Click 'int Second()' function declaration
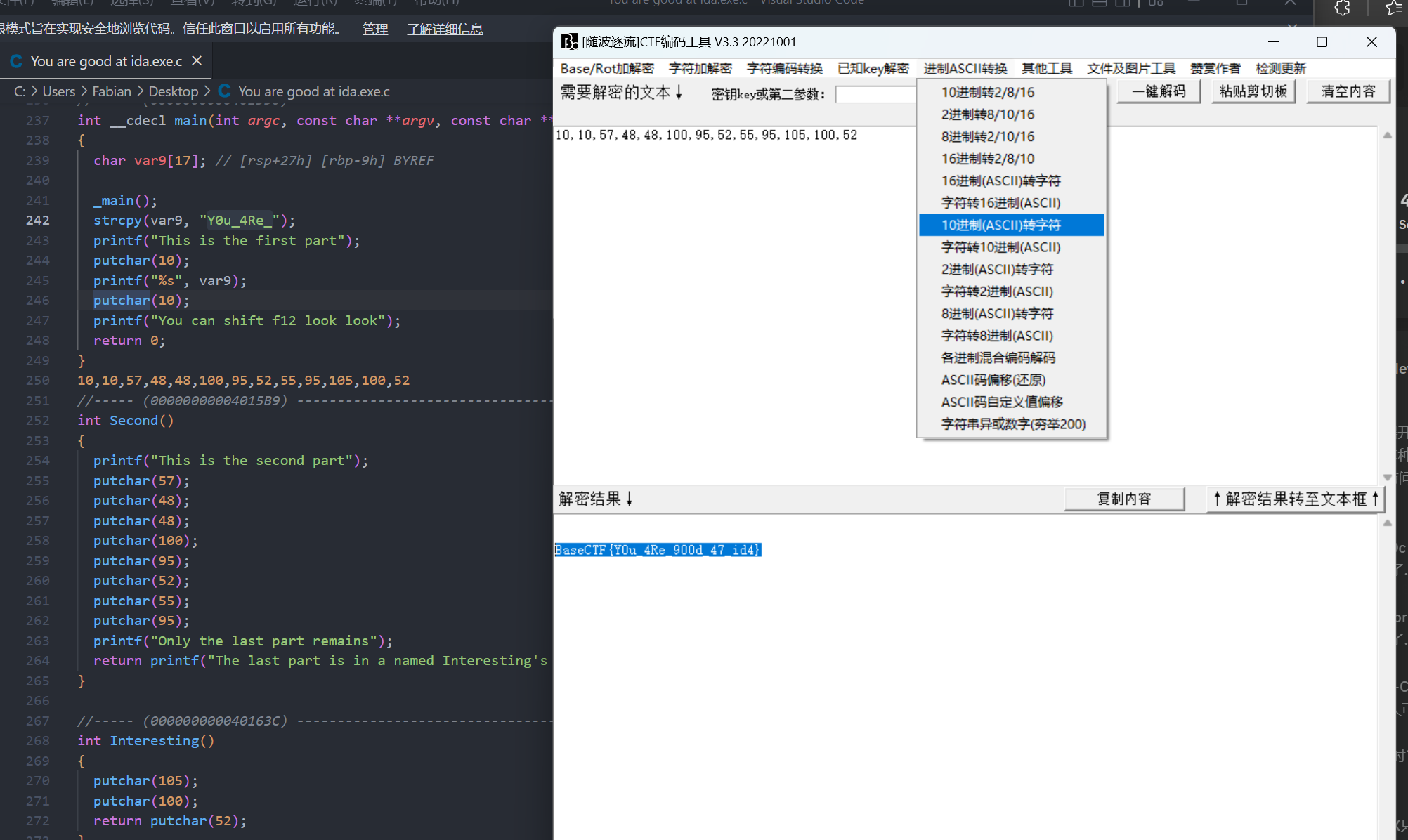This screenshot has width=1408, height=840. tap(126, 420)
